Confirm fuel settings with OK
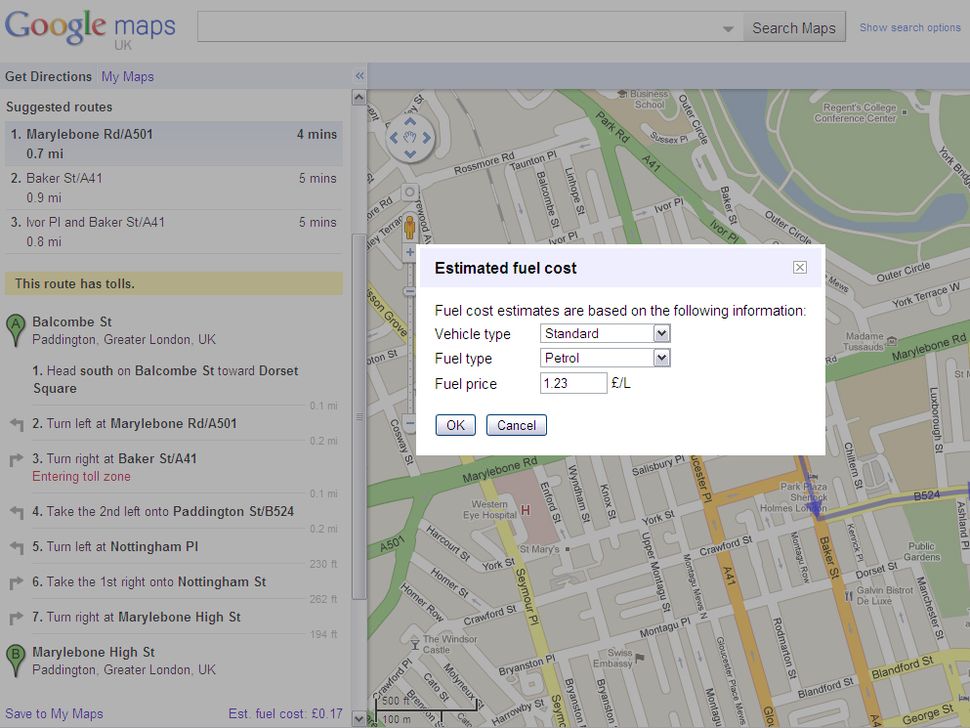This screenshot has height=728, width=970. click(455, 424)
